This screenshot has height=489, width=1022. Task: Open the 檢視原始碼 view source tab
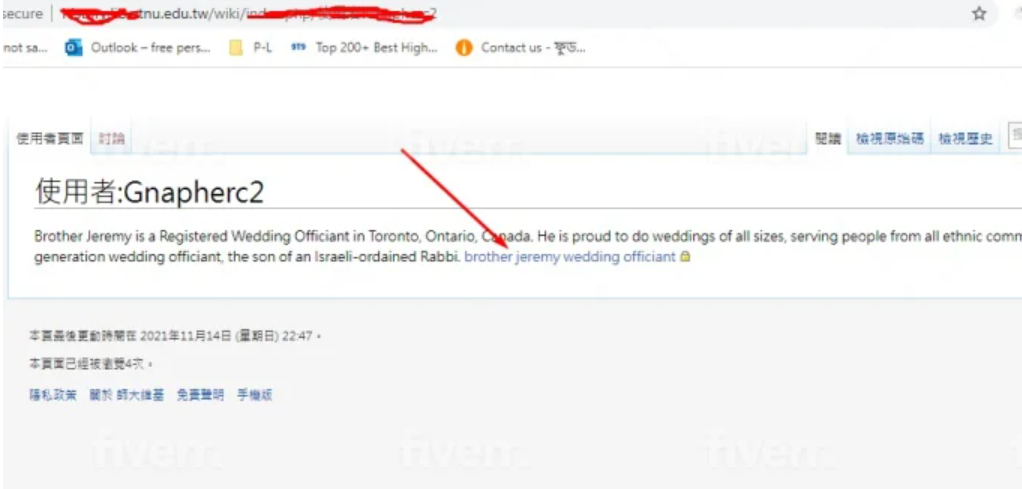point(890,138)
